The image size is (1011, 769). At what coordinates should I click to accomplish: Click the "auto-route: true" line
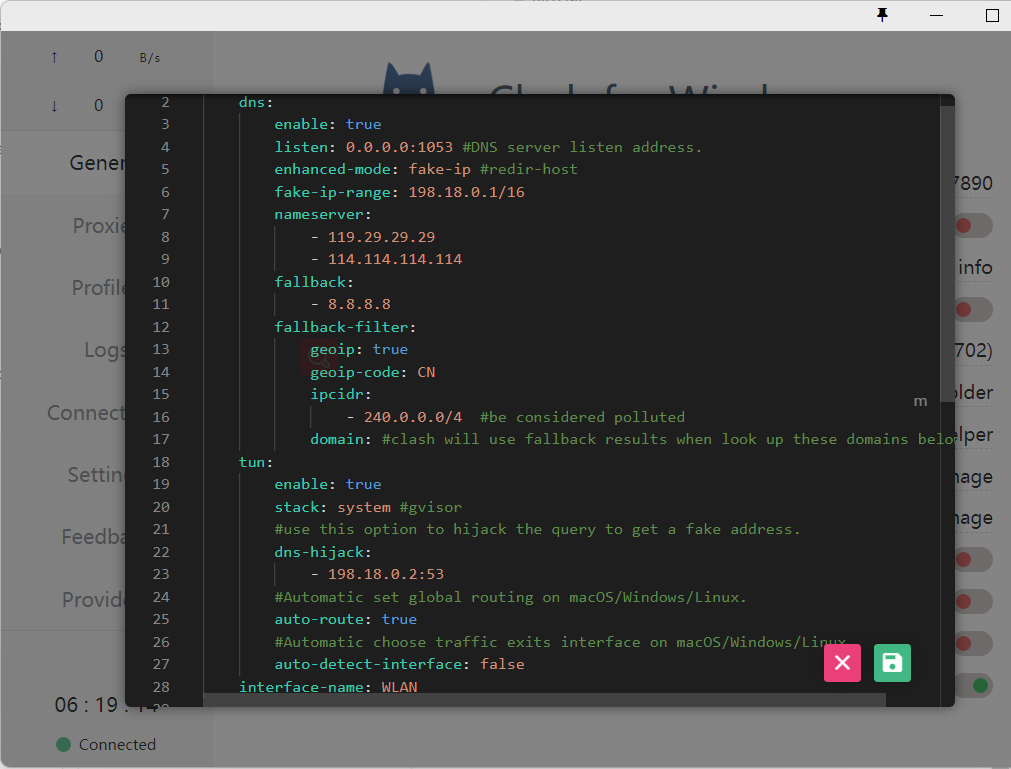346,619
